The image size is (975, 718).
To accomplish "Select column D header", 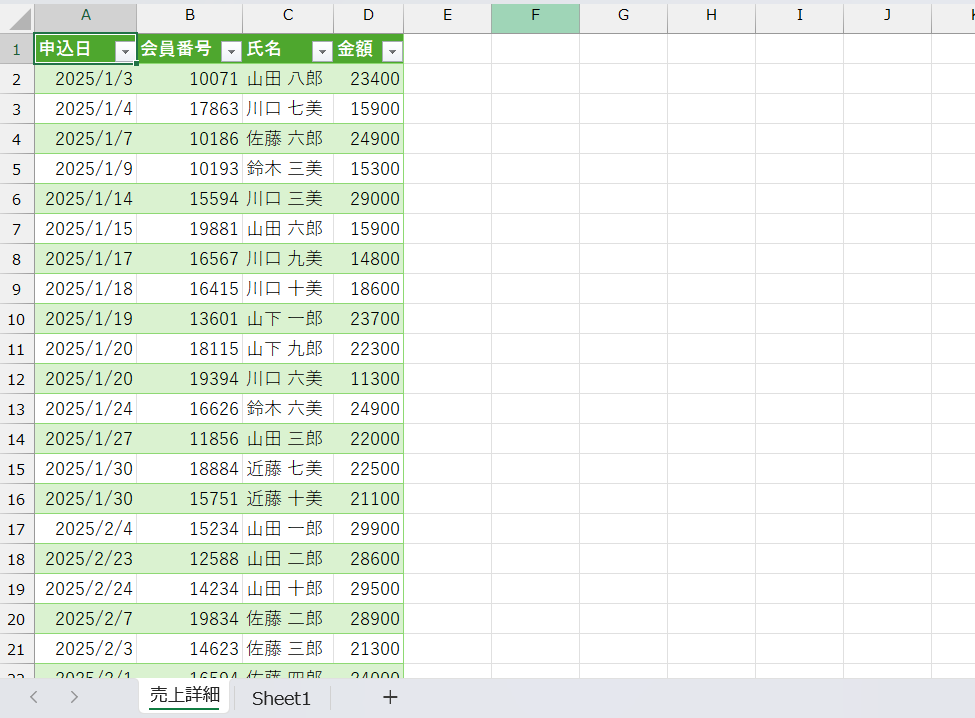I will pos(369,16).
